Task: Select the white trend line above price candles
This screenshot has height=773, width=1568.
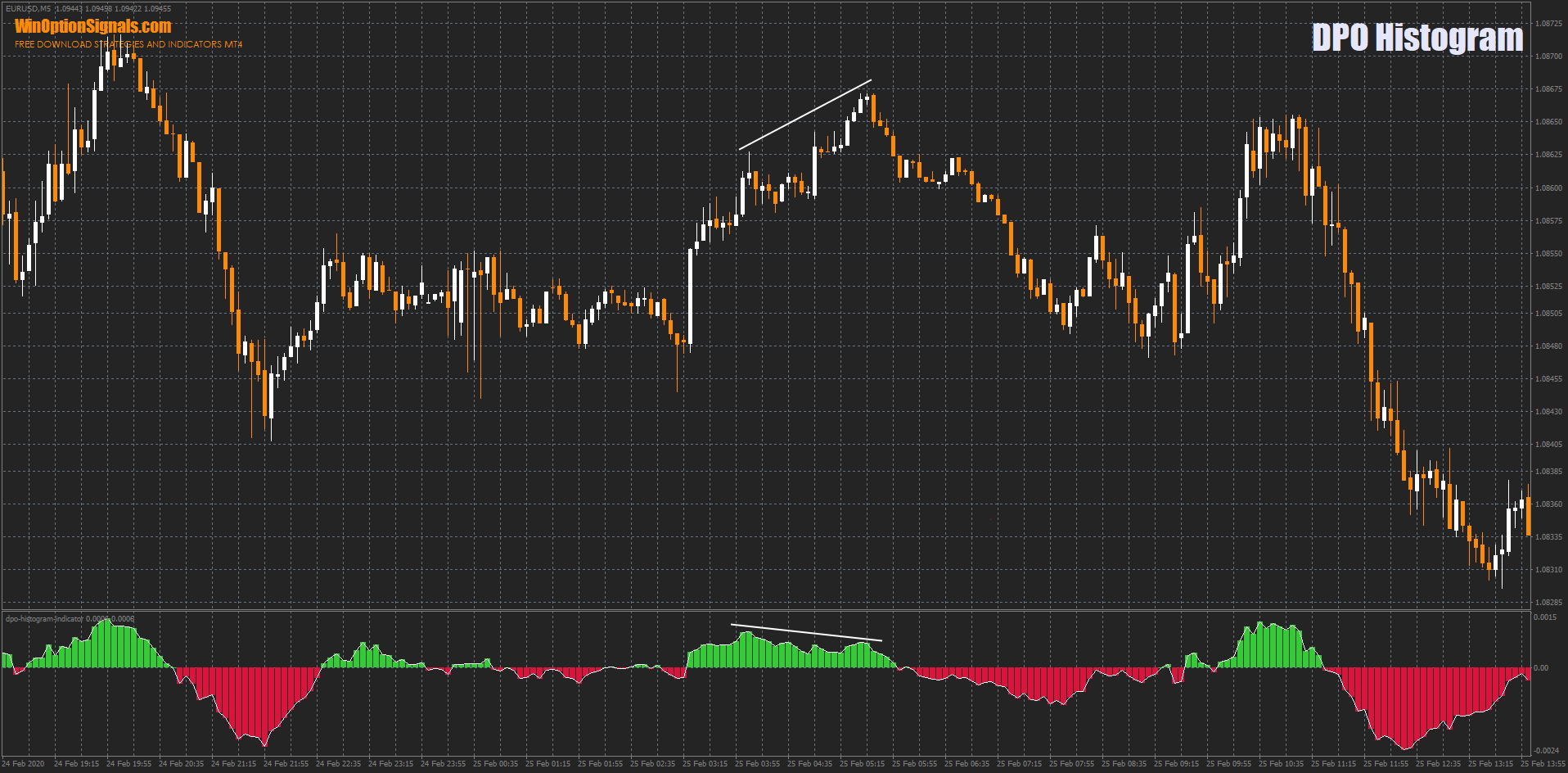Action: pos(804,115)
